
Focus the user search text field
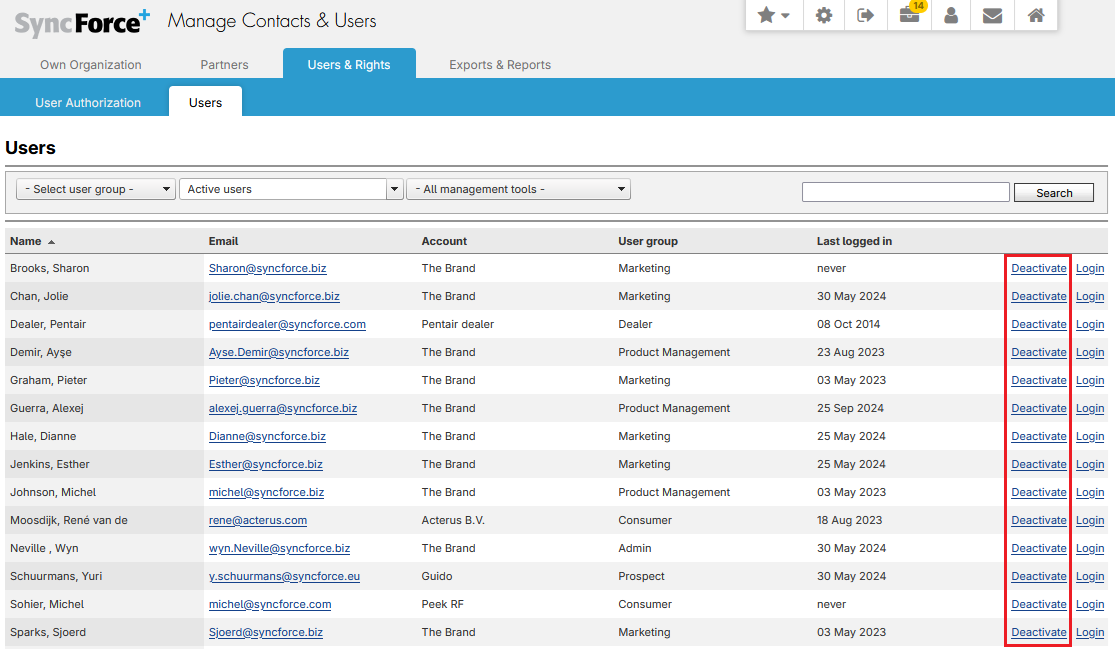tap(905, 192)
